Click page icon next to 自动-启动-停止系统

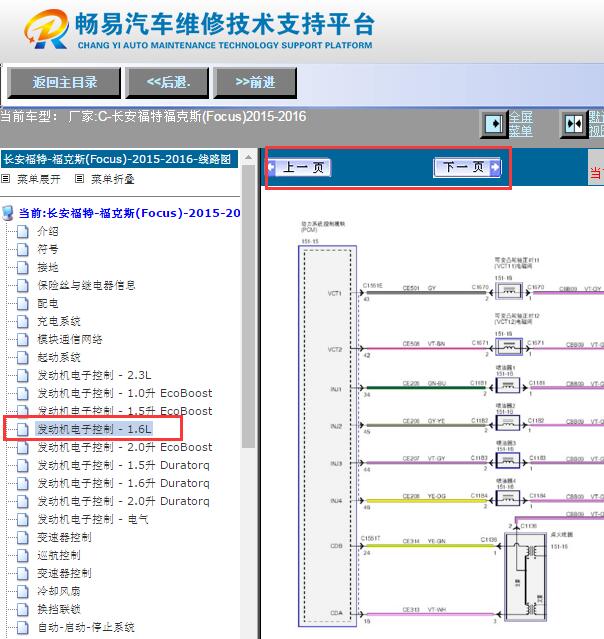point(23,627)
